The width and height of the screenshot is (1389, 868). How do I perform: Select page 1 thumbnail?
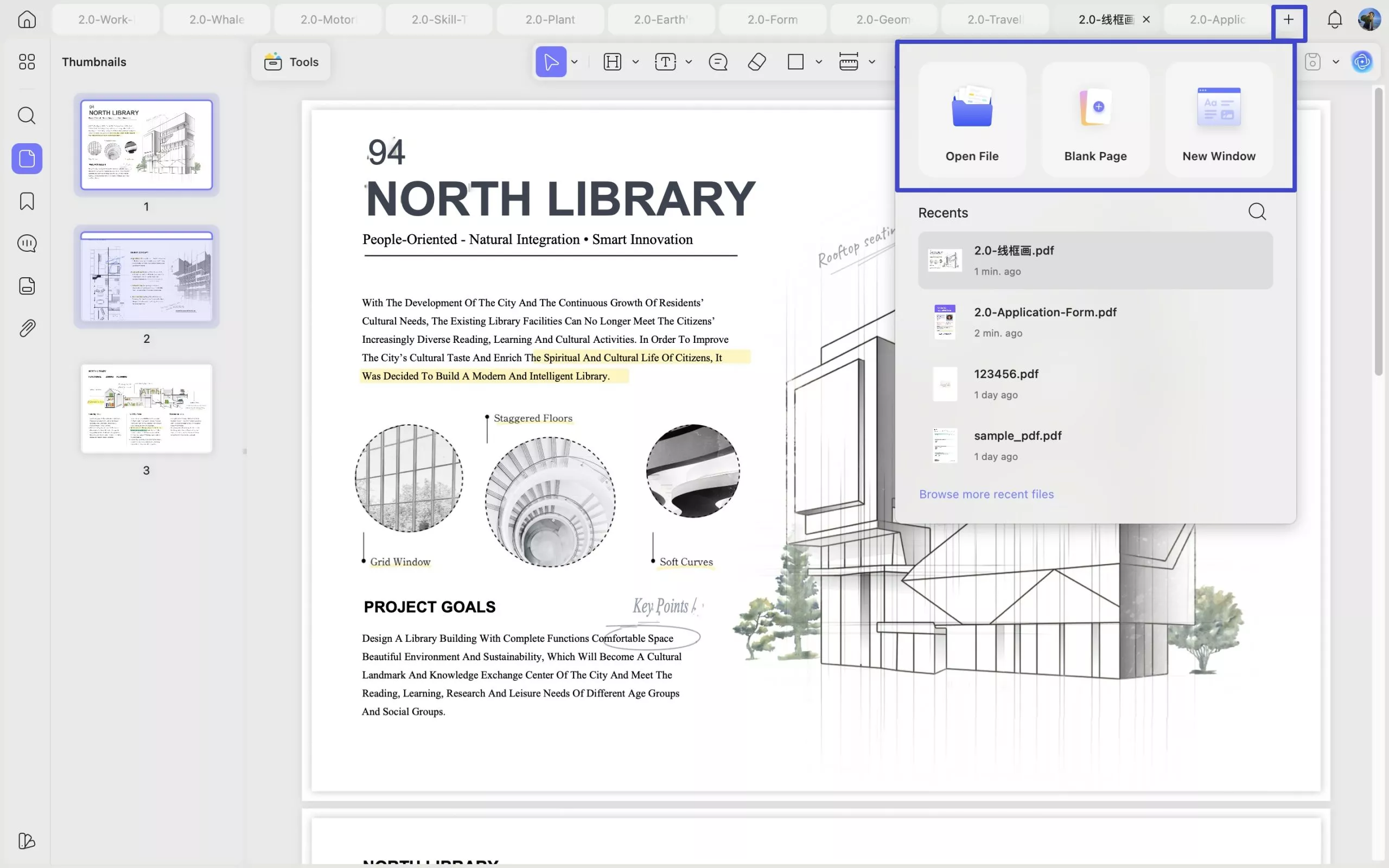click(146, 145)
